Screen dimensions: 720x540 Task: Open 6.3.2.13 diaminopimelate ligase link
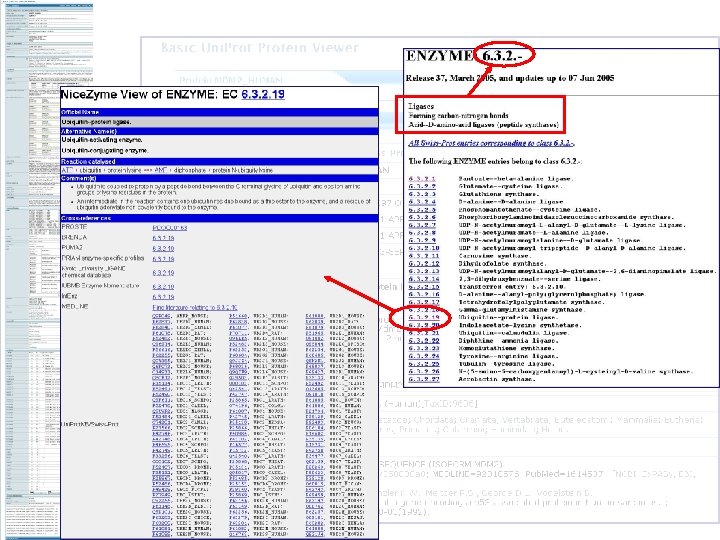pos(424,271)
